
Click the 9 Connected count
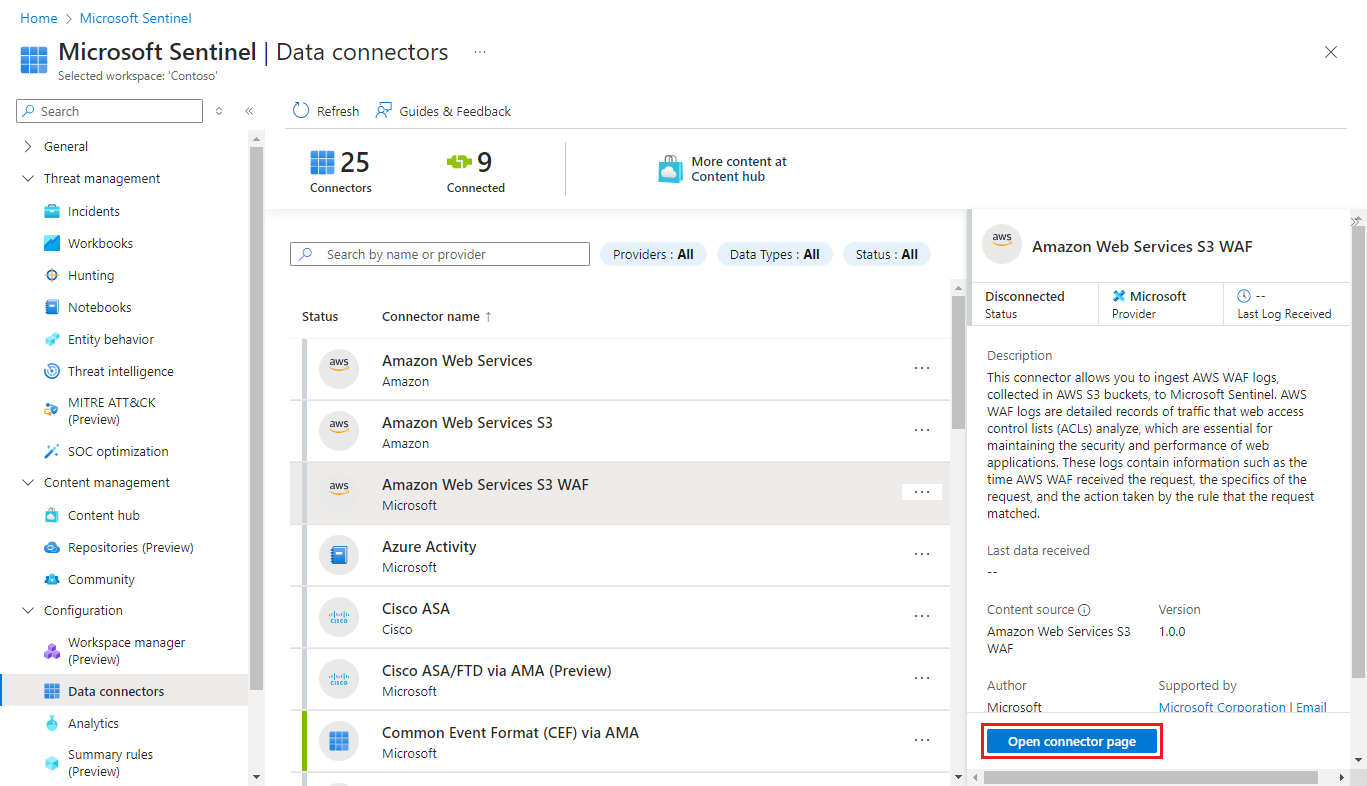[x=475, y=171]
